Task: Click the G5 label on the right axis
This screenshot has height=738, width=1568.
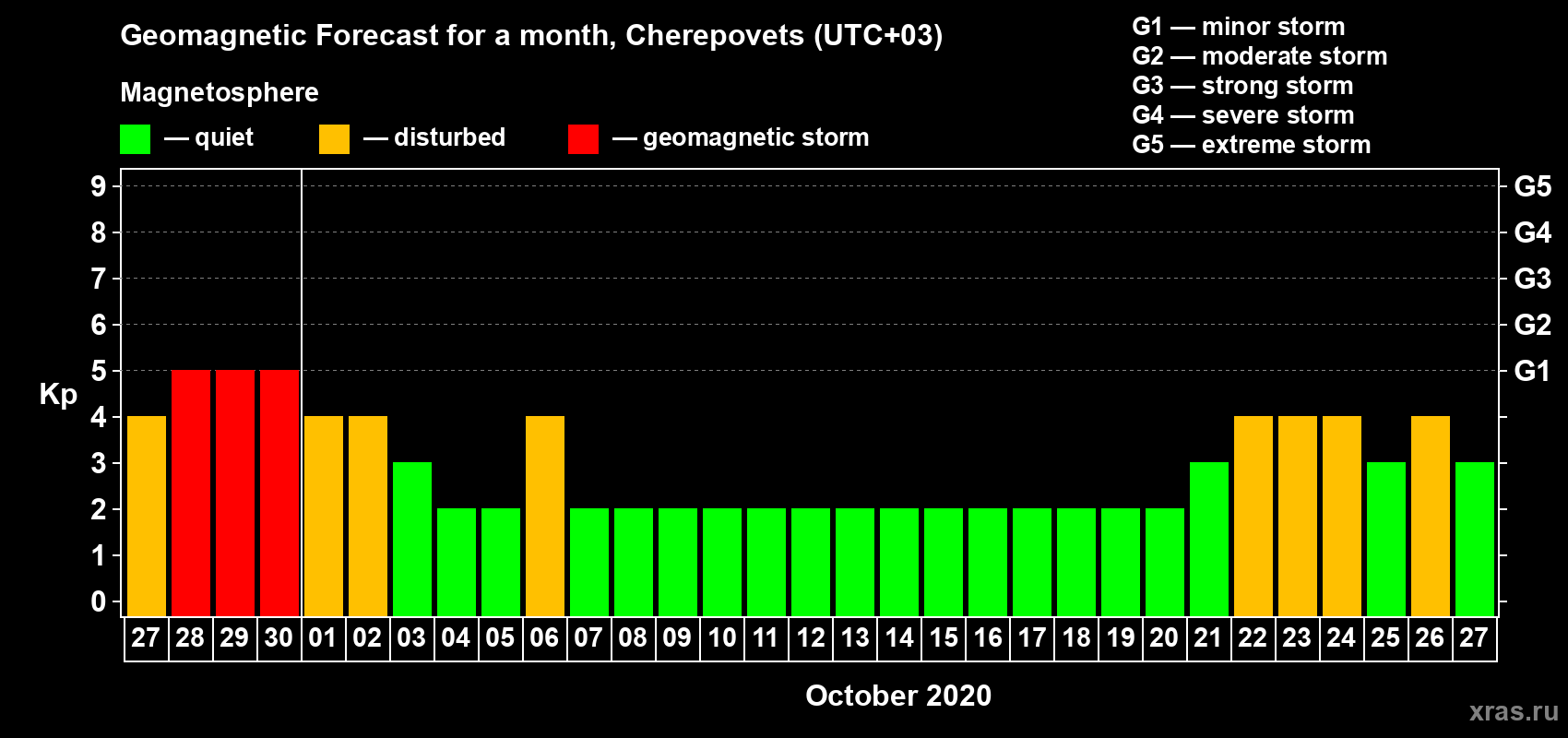Action: point(1533,186)
